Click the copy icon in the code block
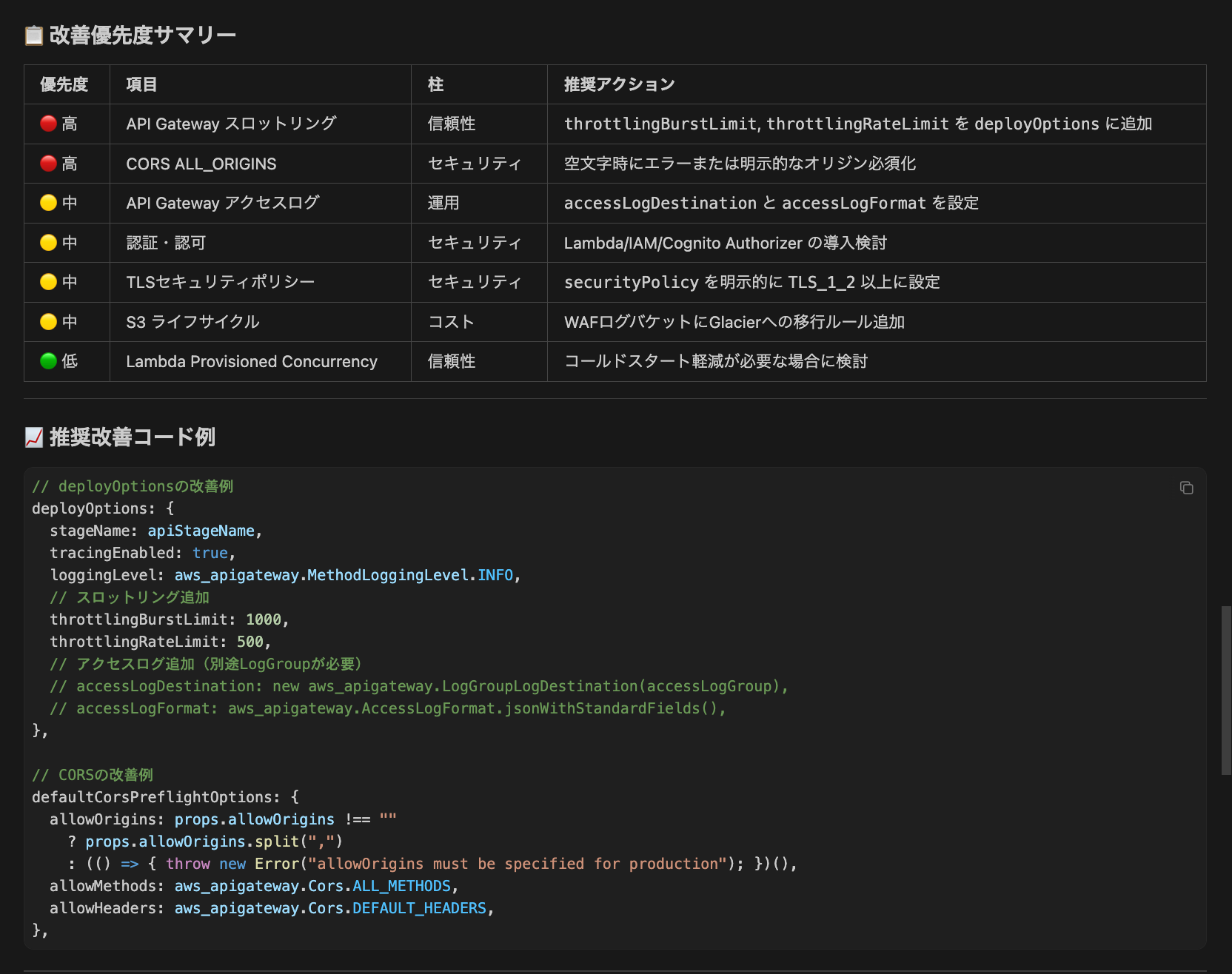 click(x=1188, y=488)
